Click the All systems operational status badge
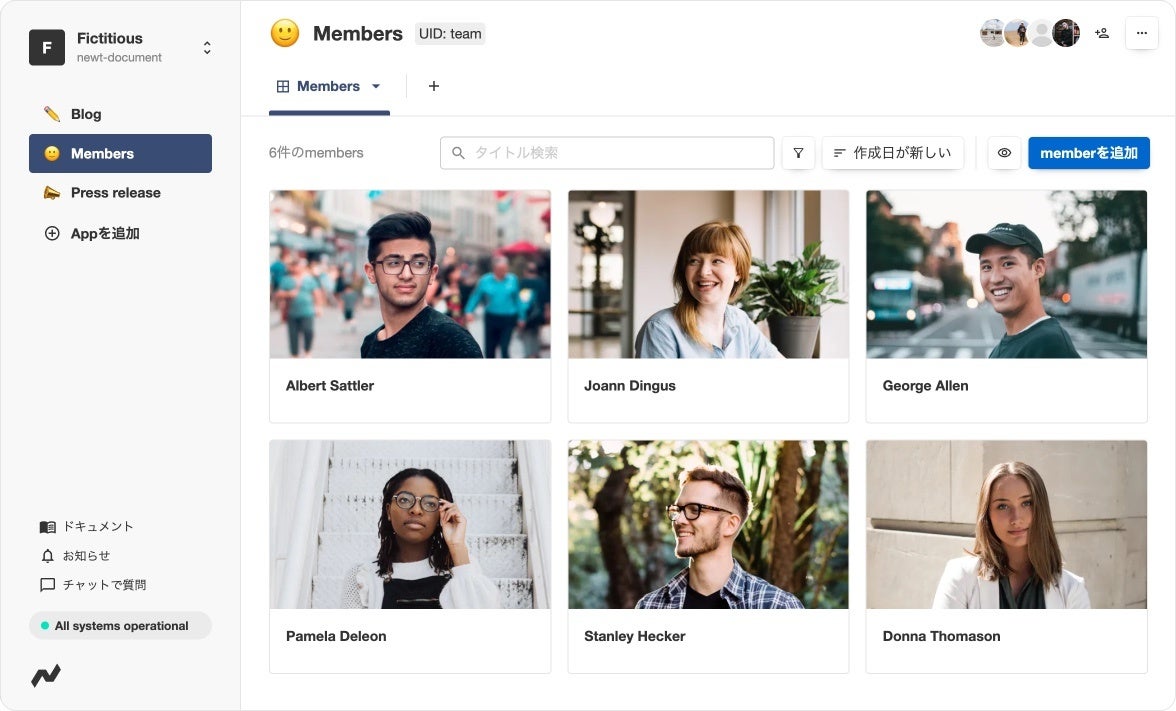The image size is (1176, 711). click(120, 626)
